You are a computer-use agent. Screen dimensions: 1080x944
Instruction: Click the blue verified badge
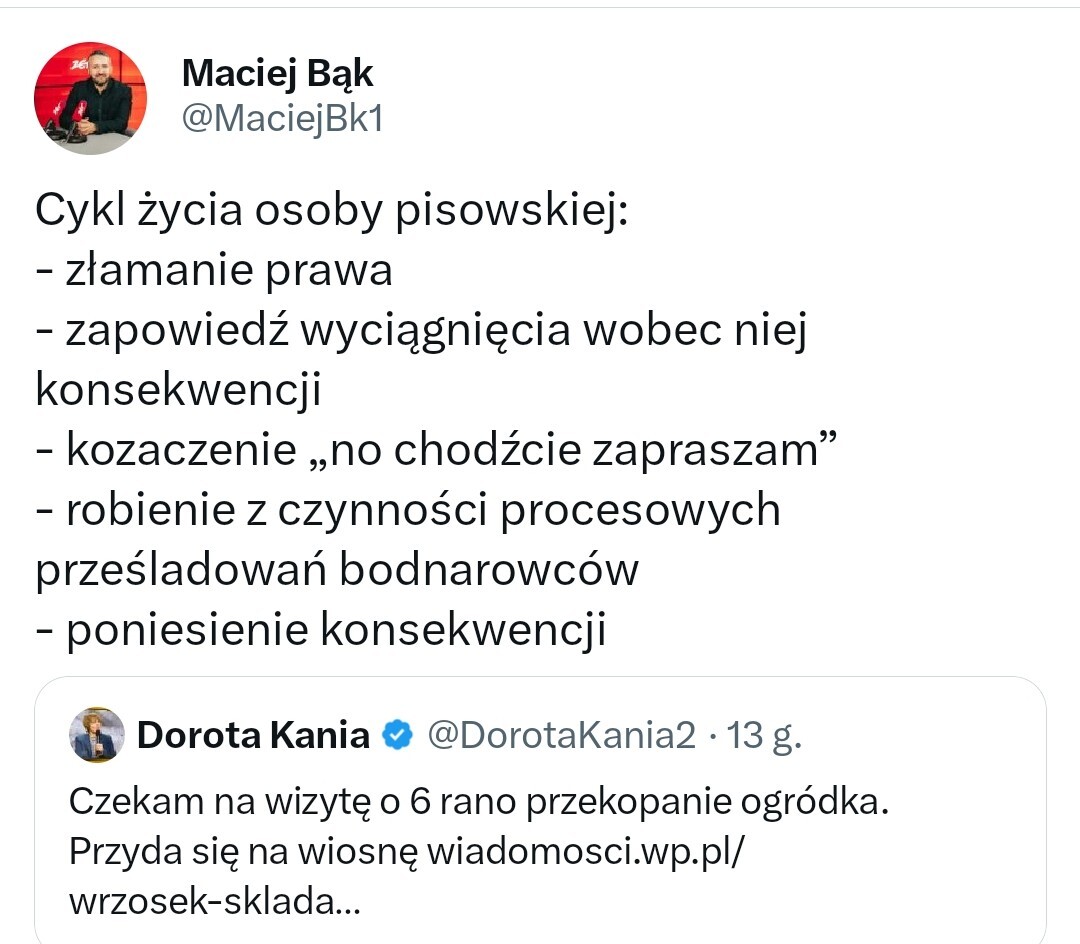pyautogui.click(x=398, y=736)
